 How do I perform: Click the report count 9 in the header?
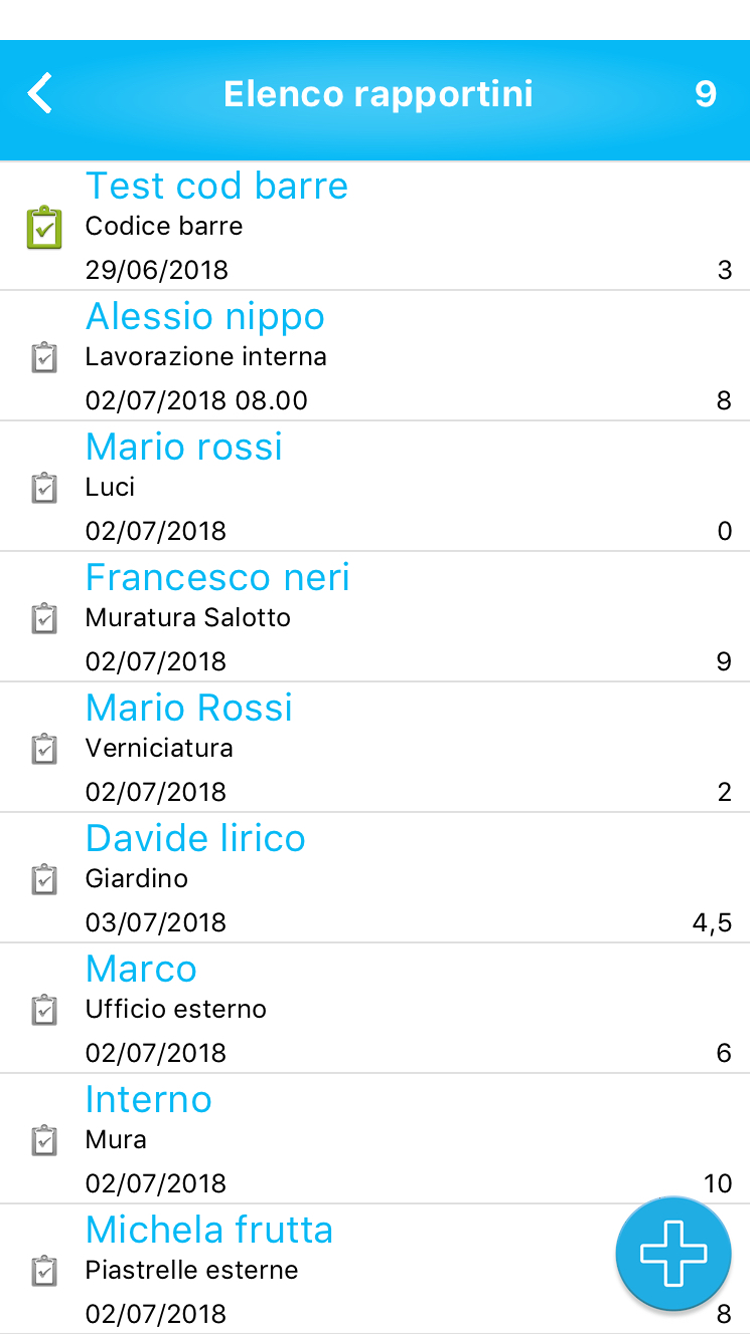706,94
